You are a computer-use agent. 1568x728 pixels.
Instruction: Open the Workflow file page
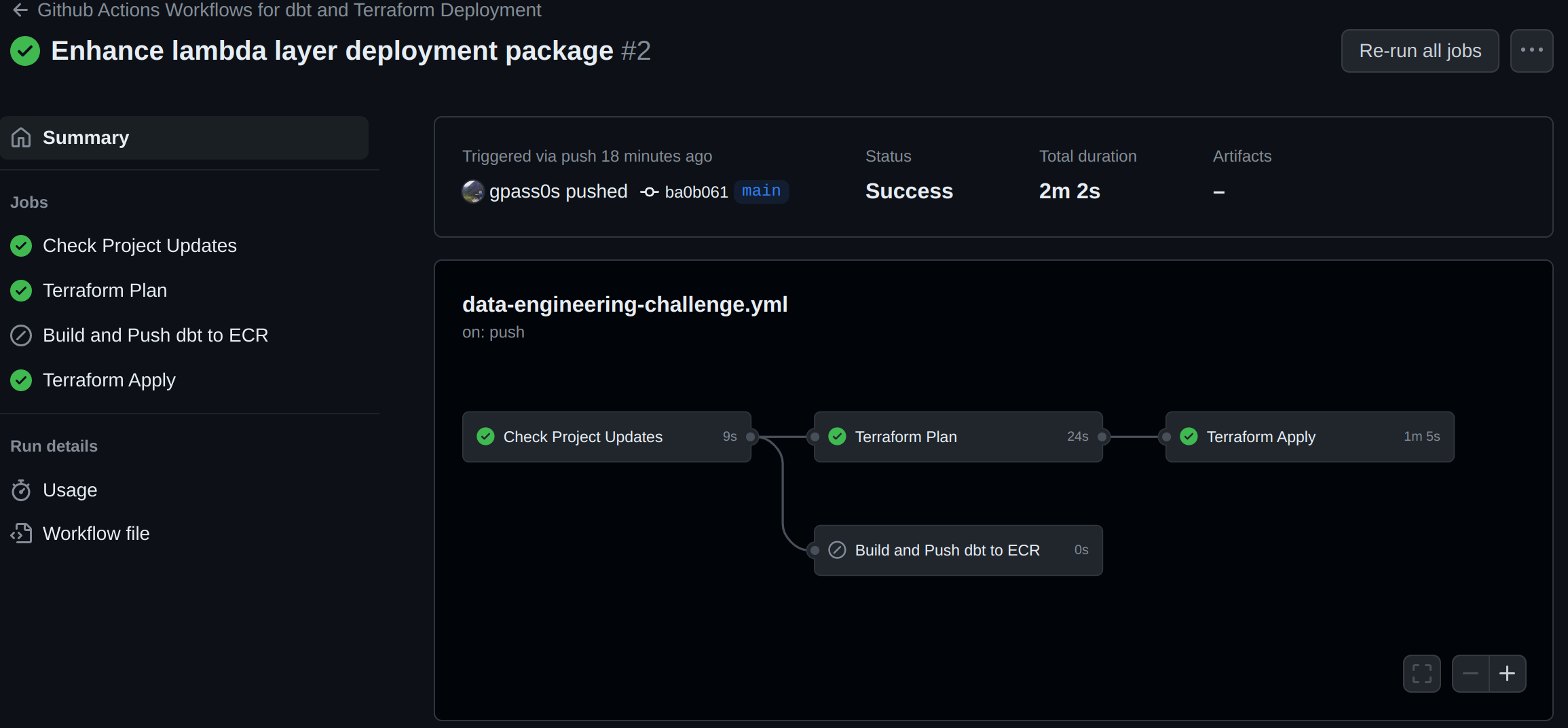pyautogui.click(x=96, y=534)
